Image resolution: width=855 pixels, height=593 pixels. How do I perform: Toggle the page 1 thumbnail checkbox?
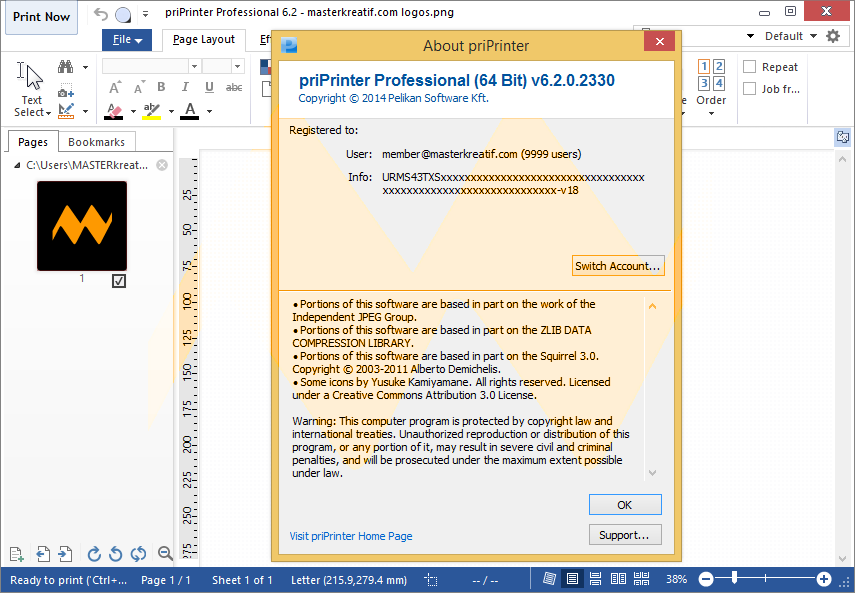(x=119, y=281)
